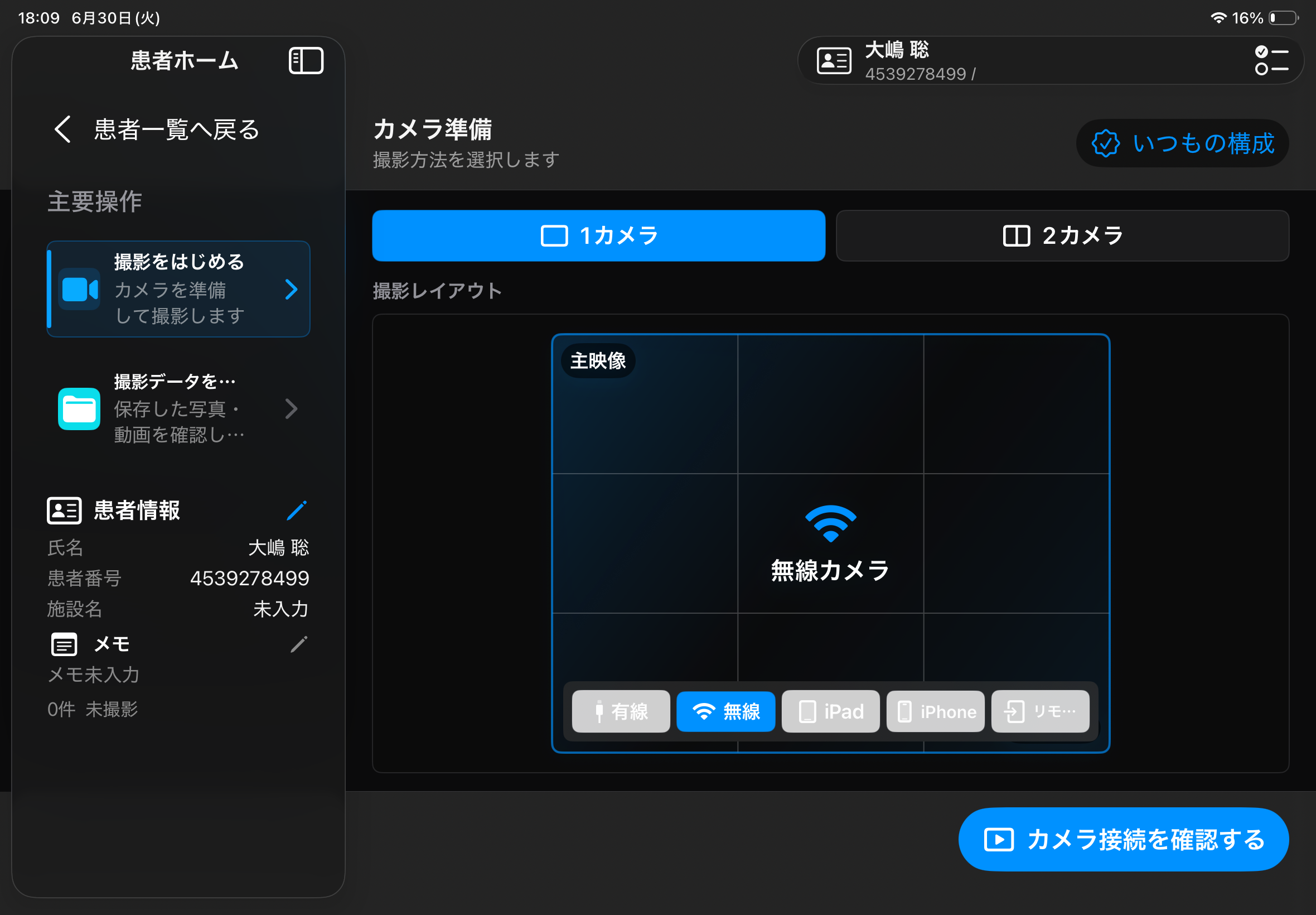Click the カメラ準備 heading
Screen dimensions: 1316x915
pyautogui.click(x=433, y=129)
